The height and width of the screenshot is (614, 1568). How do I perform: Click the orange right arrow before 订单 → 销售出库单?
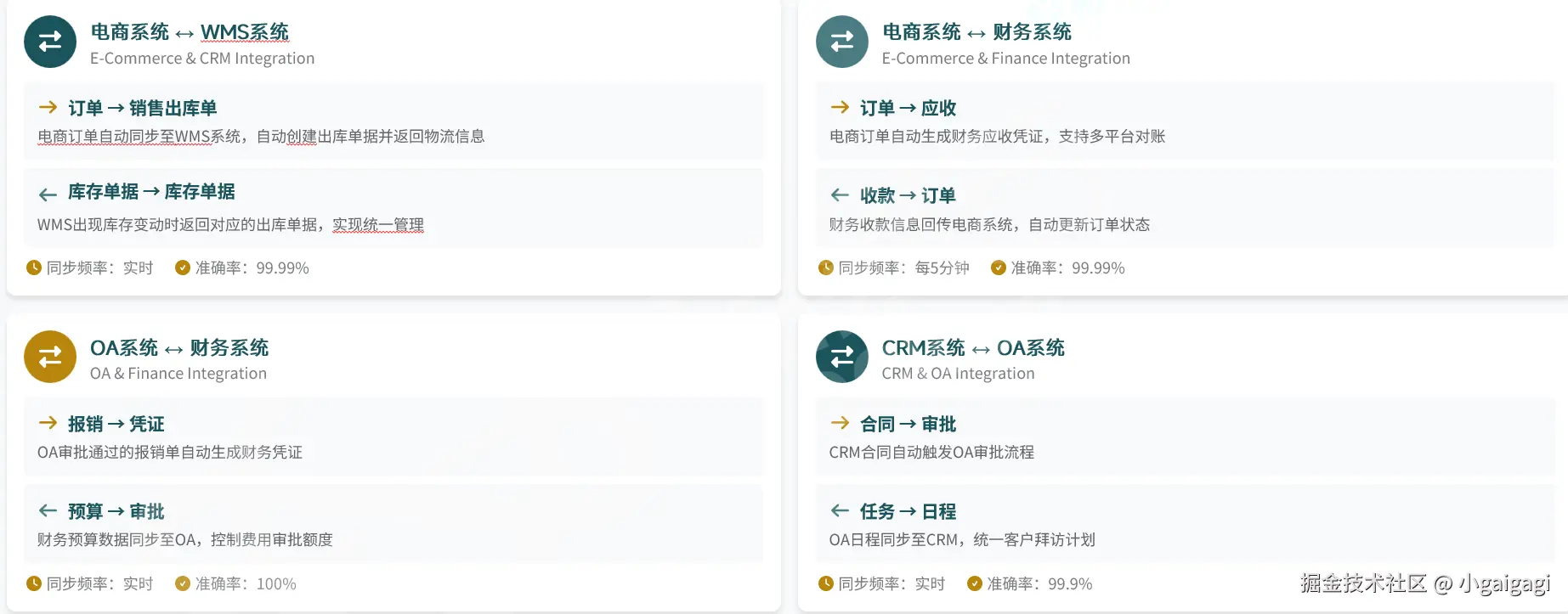tap(48, 107)
